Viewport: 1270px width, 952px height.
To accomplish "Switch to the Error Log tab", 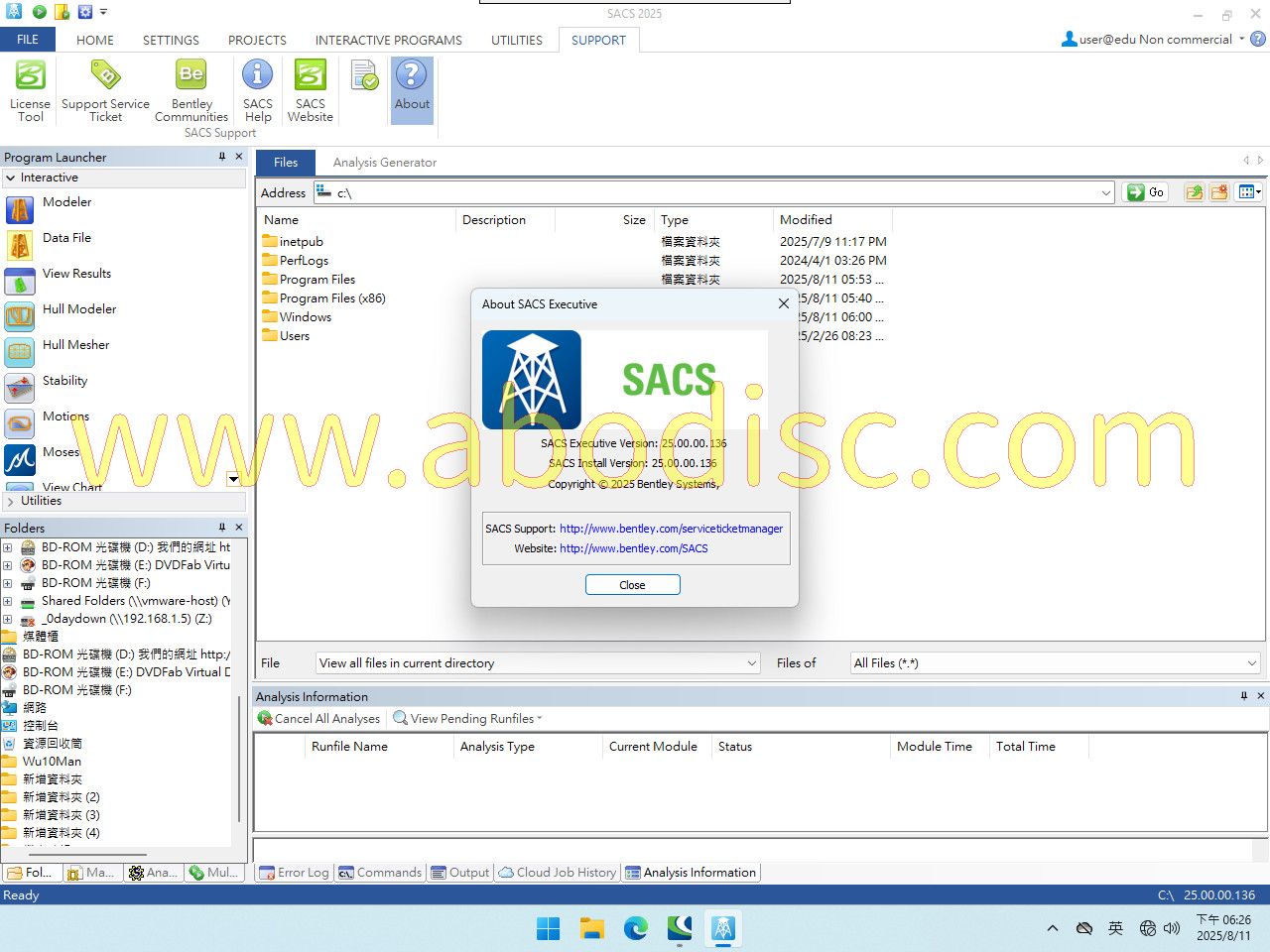I will point(294,873).
